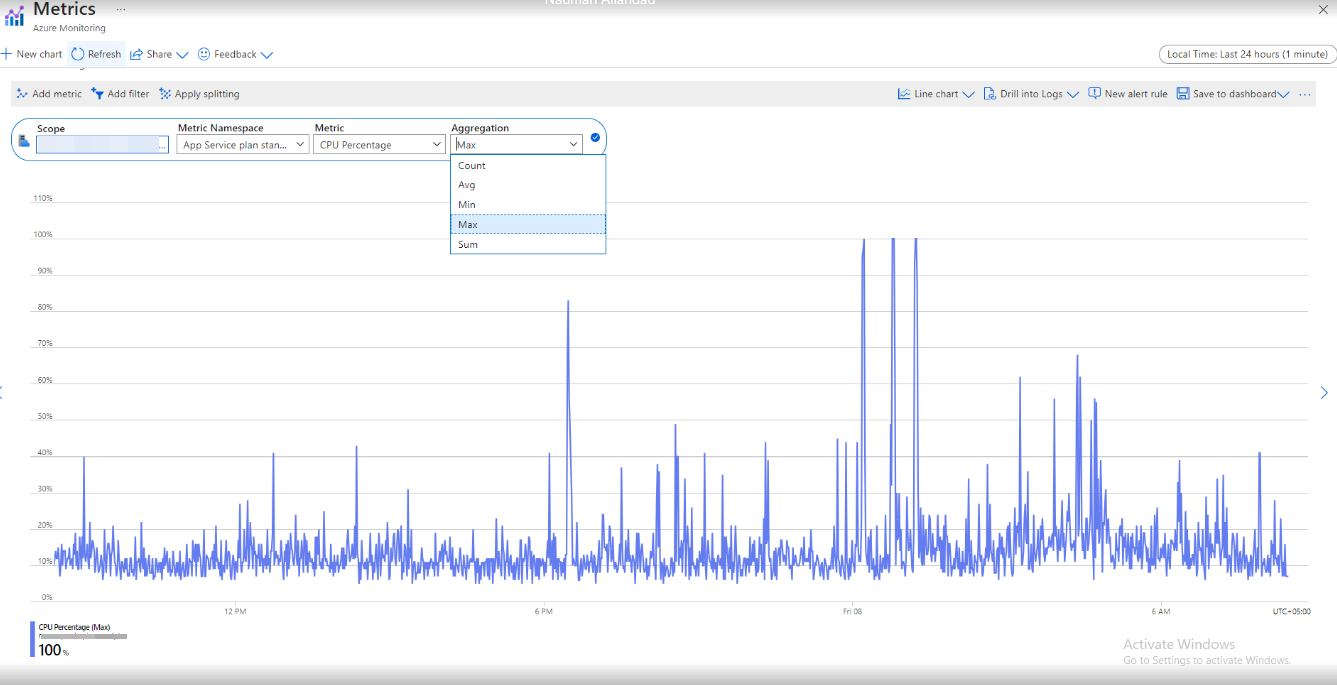The height and width of the screenshot is (685, 1337).
Task: Click the Drill into Logs icon
Action: tap(990, 94)
